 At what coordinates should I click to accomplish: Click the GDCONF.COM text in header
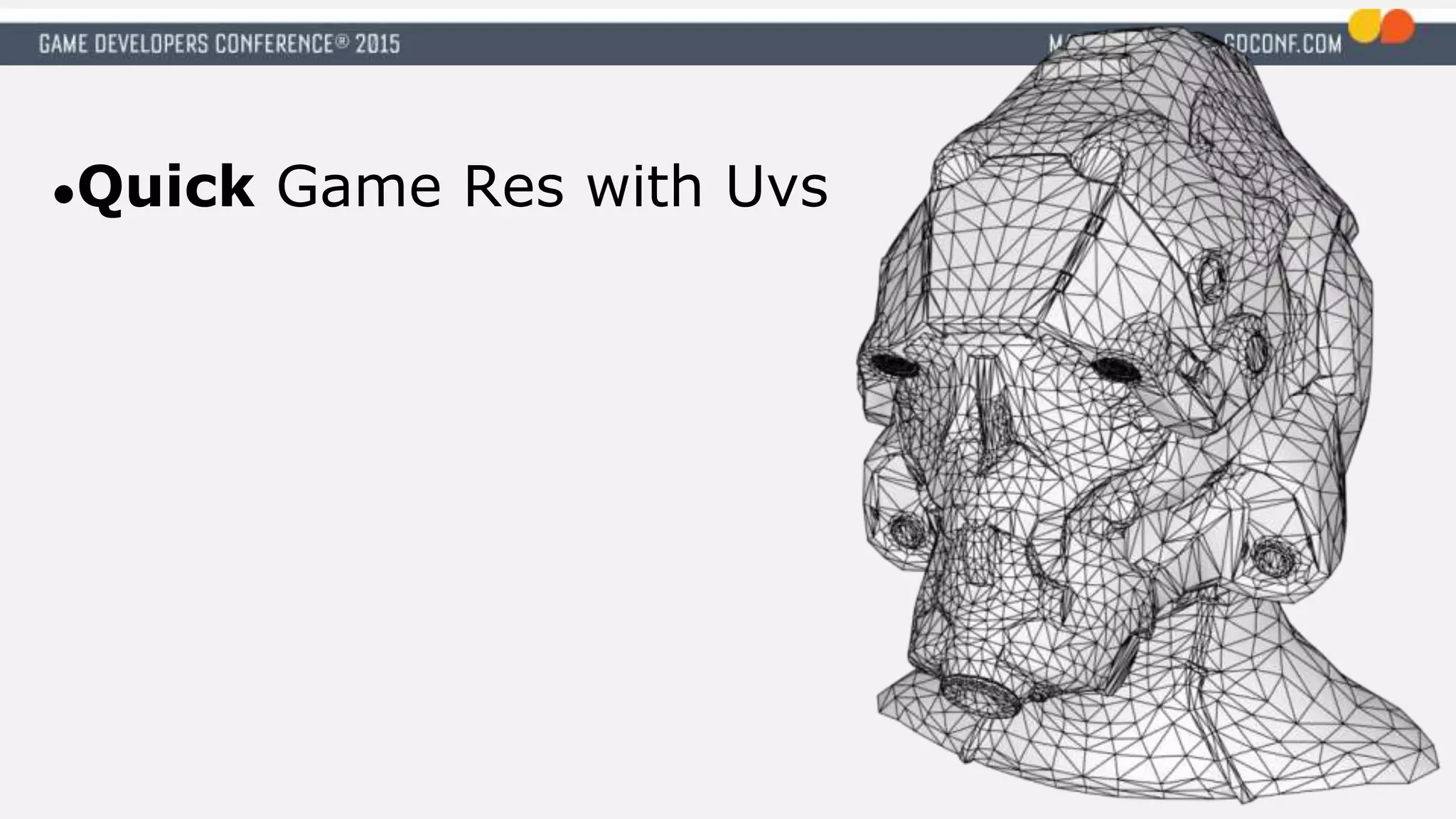point(1284,44)
